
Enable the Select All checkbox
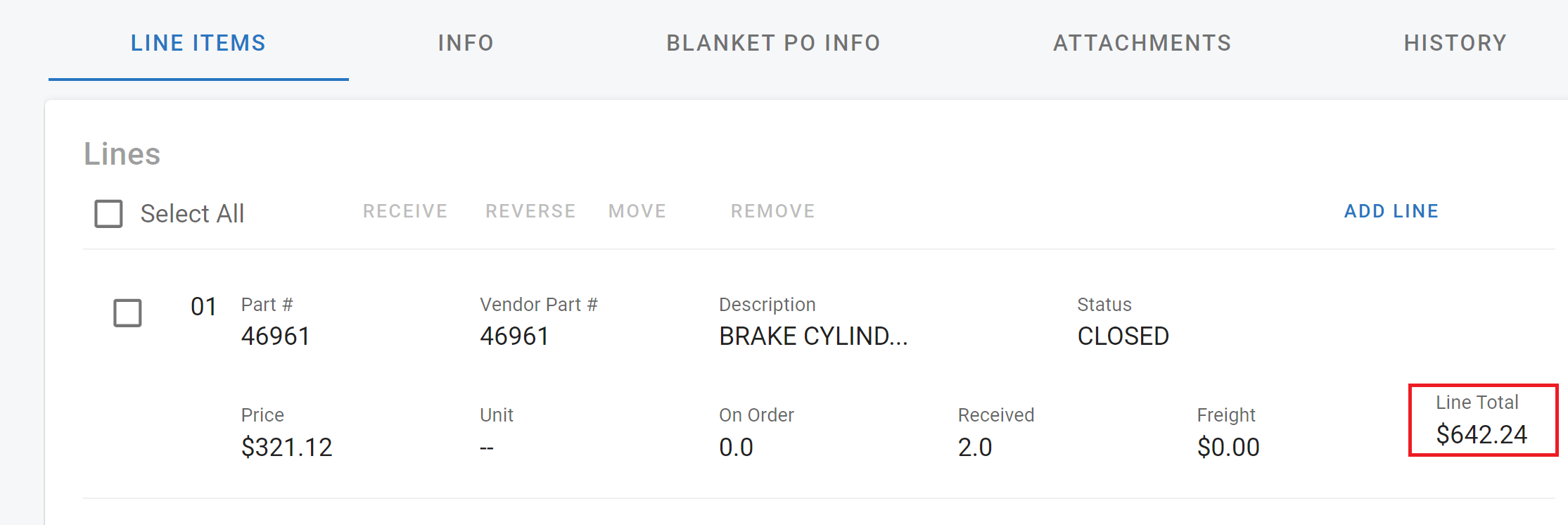click(108, 213)
